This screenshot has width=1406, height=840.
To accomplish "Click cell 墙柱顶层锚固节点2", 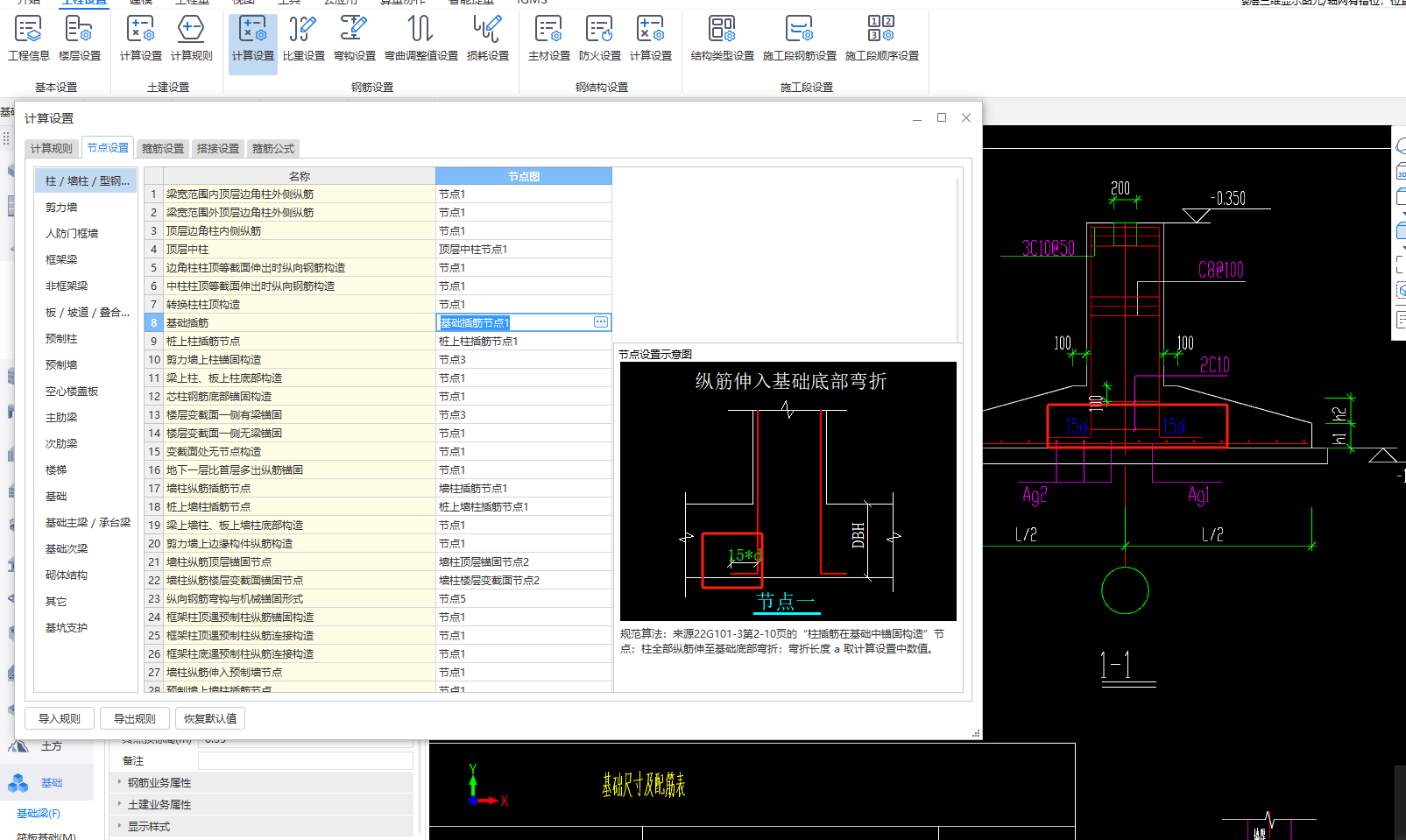I will [524, 561].
